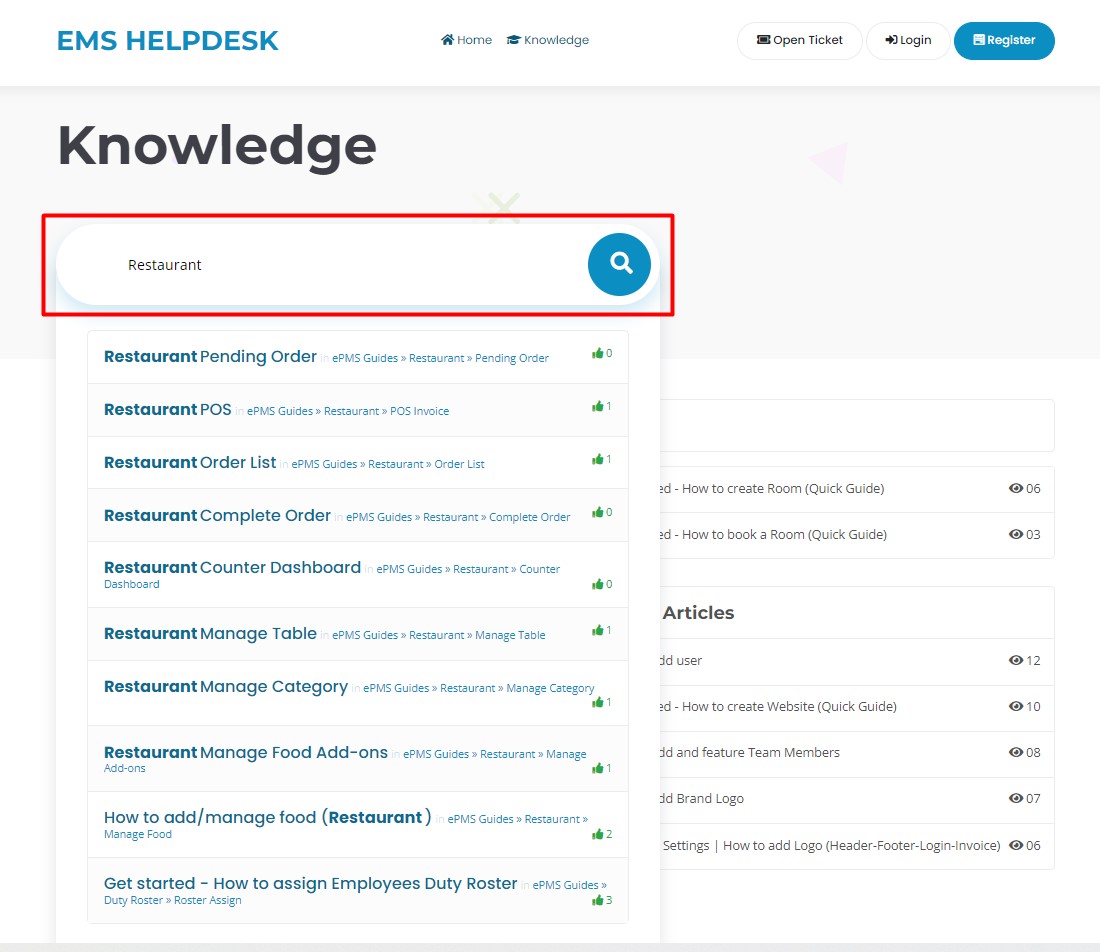Viewport: 1100px width, 952px height.
Task: Open the Restaurant Order List result
Action: [190, 462]
